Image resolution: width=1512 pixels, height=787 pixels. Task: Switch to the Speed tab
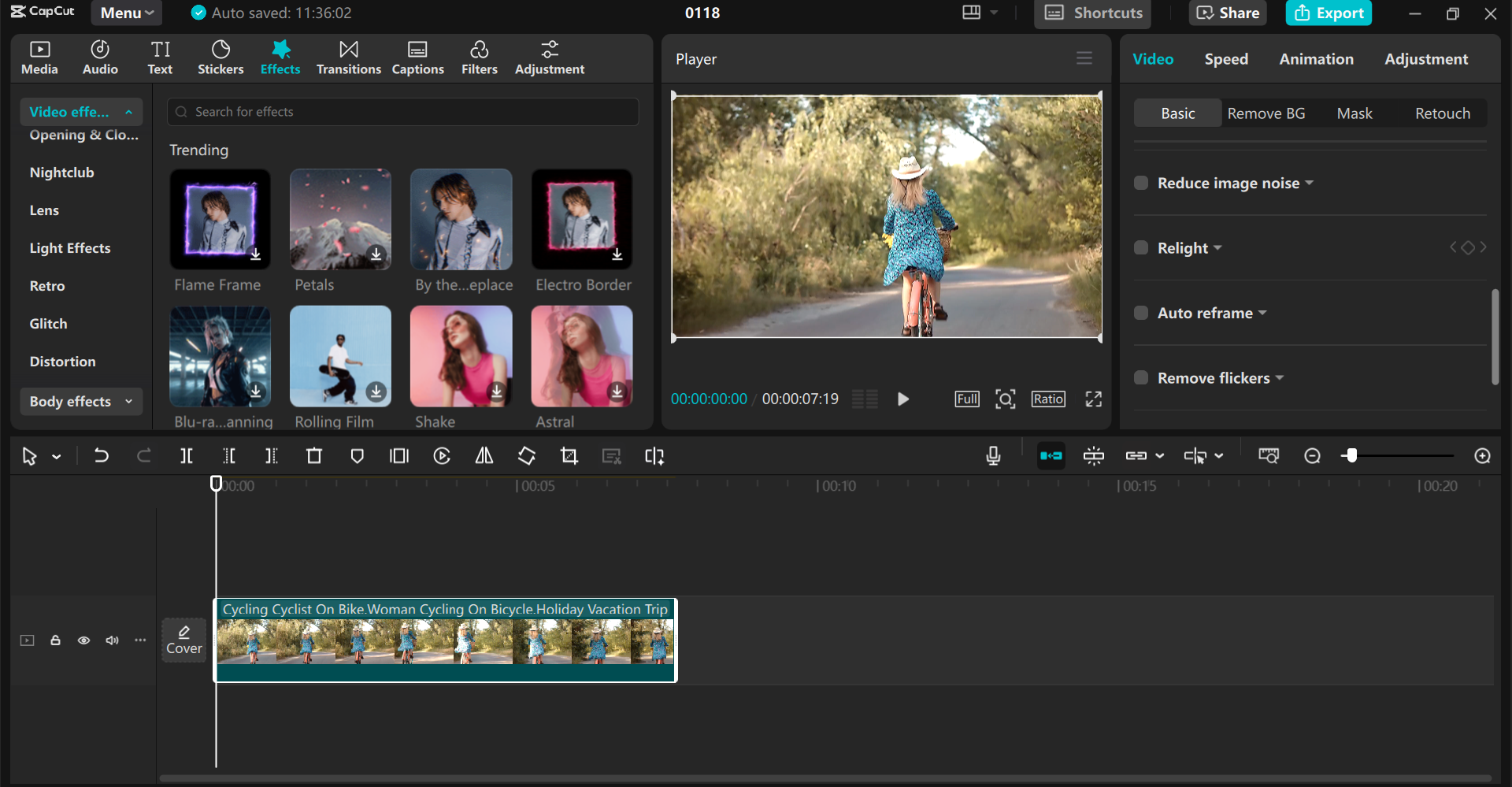click(x=1225, y=58)
